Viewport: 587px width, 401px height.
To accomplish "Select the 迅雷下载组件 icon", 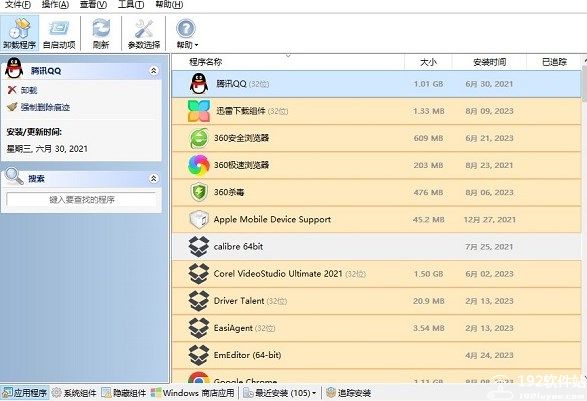I will (199, 111).
